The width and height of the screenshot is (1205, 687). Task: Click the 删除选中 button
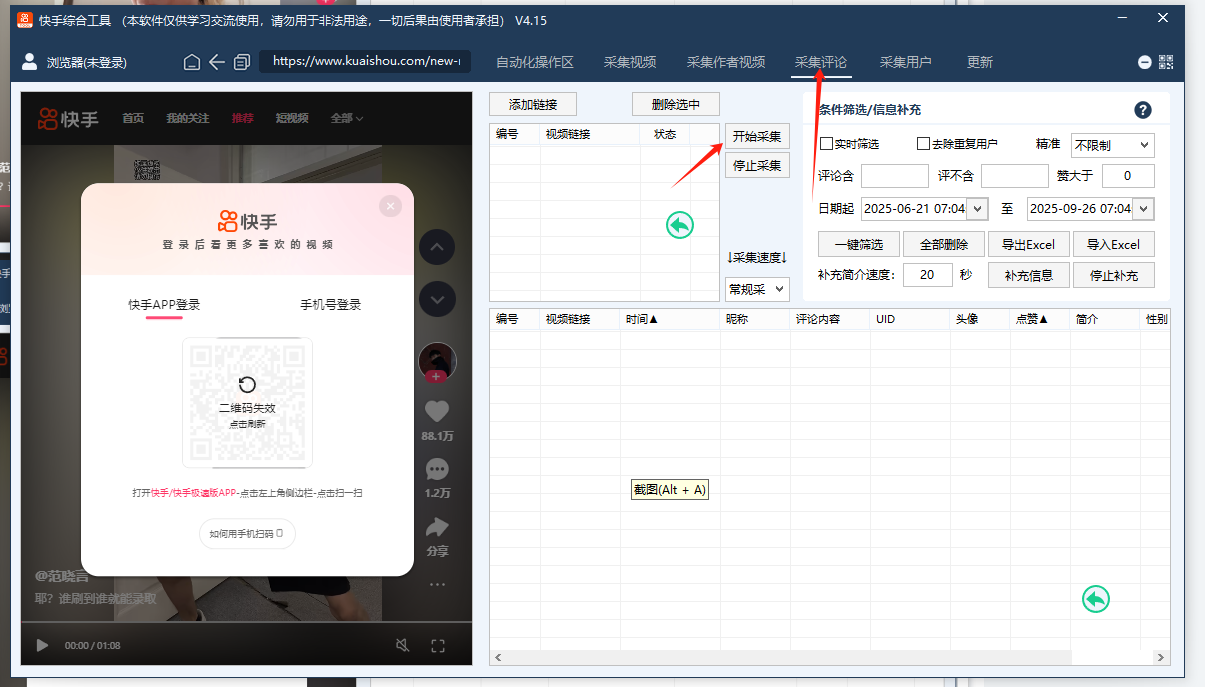click(675, 104)
